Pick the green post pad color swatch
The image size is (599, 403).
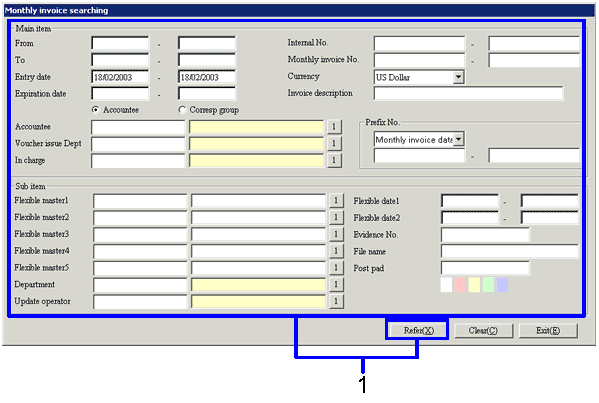pos(488,285)
